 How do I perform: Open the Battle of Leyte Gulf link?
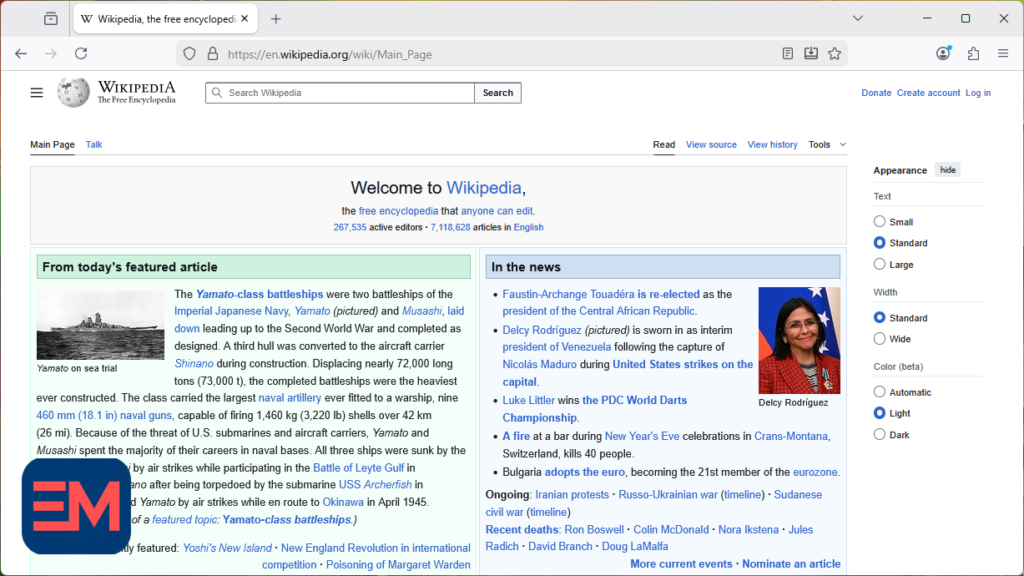pyautogui.click(x=359, y=468)
